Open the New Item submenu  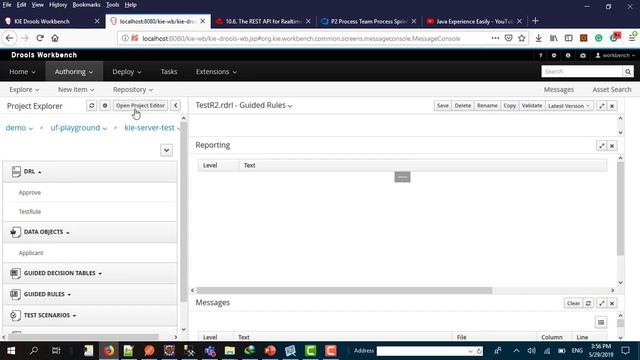76,89
